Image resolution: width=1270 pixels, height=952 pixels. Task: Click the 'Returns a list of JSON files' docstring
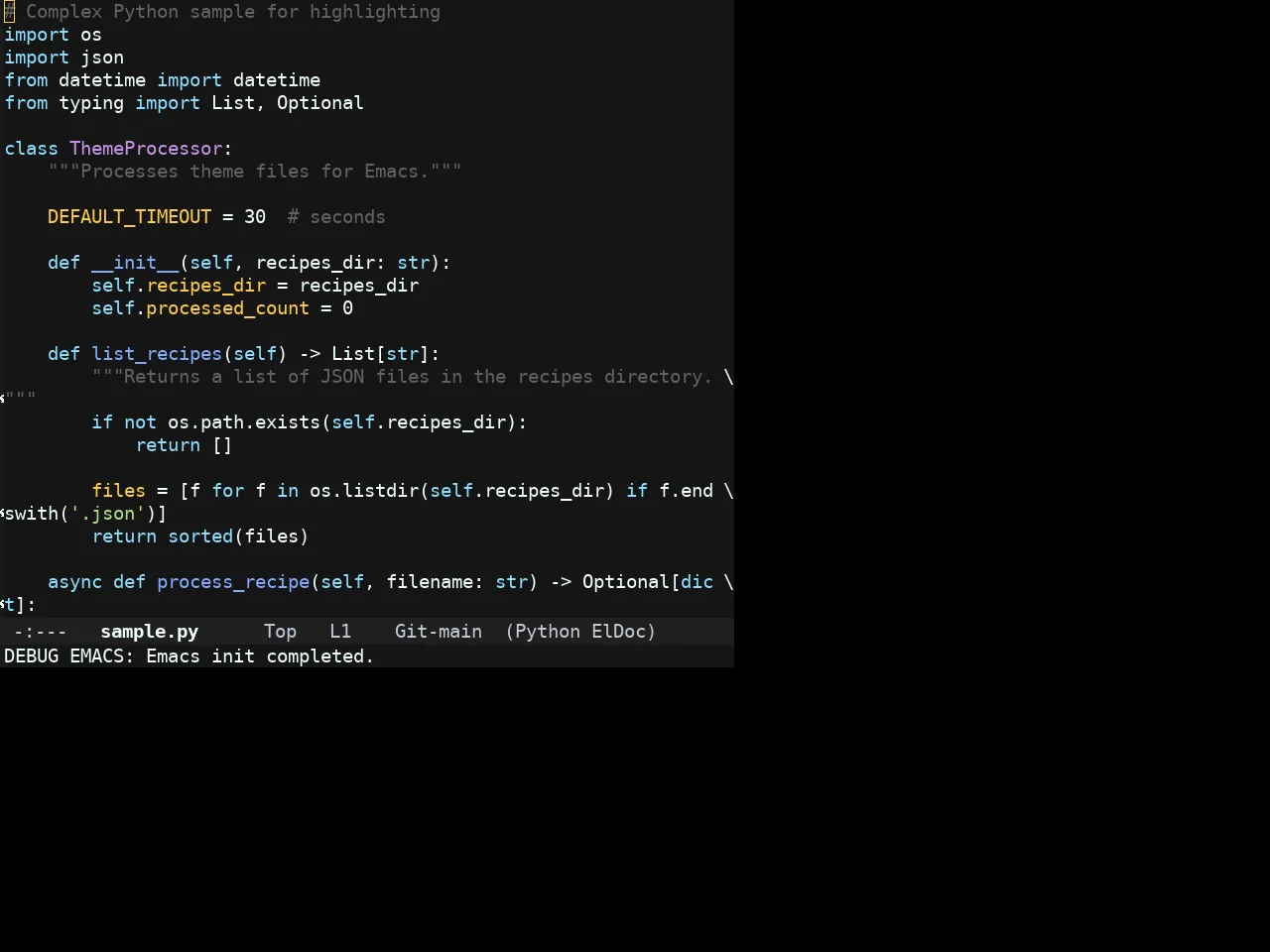click(402, 377)
